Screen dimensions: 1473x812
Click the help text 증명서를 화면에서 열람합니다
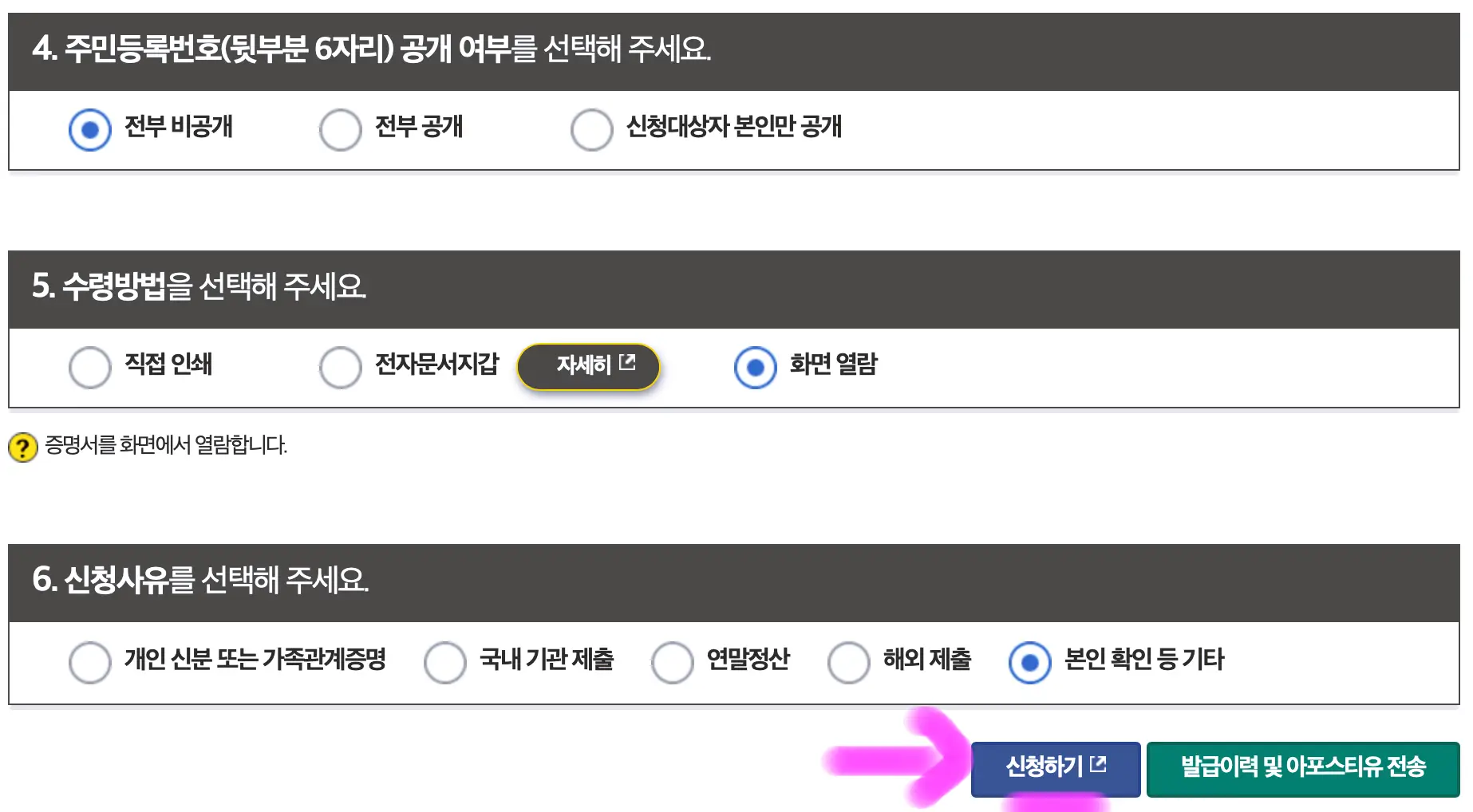pyautogui.click(x=168, y=446)
